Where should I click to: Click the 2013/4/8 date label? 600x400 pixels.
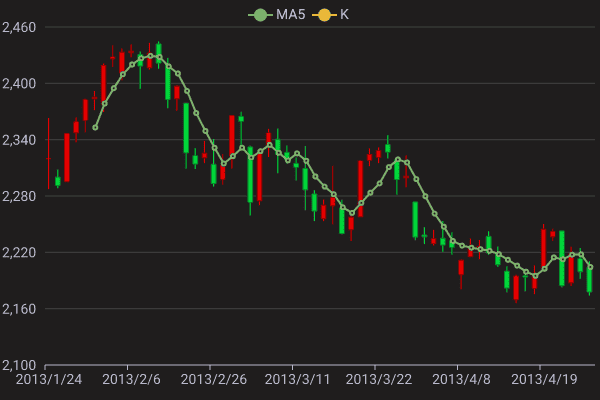coord(461,379)
